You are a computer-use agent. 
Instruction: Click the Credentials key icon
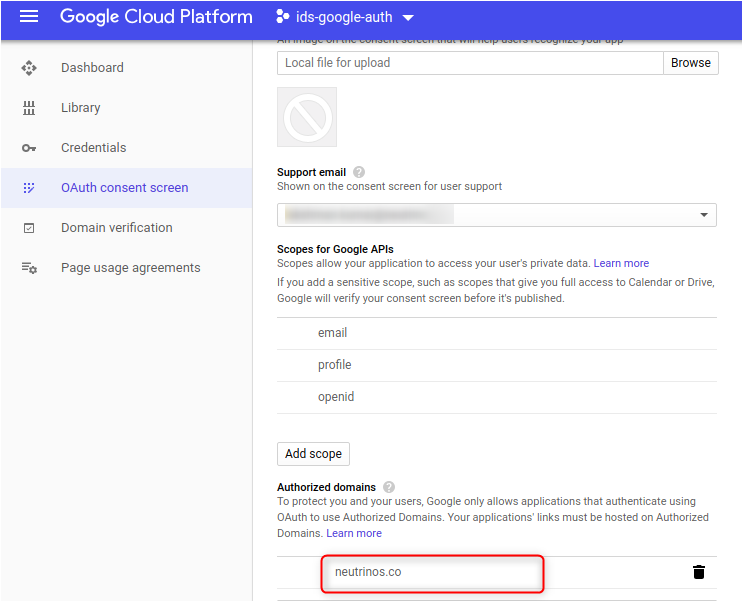pyautogui.click(x=29, y=148)
